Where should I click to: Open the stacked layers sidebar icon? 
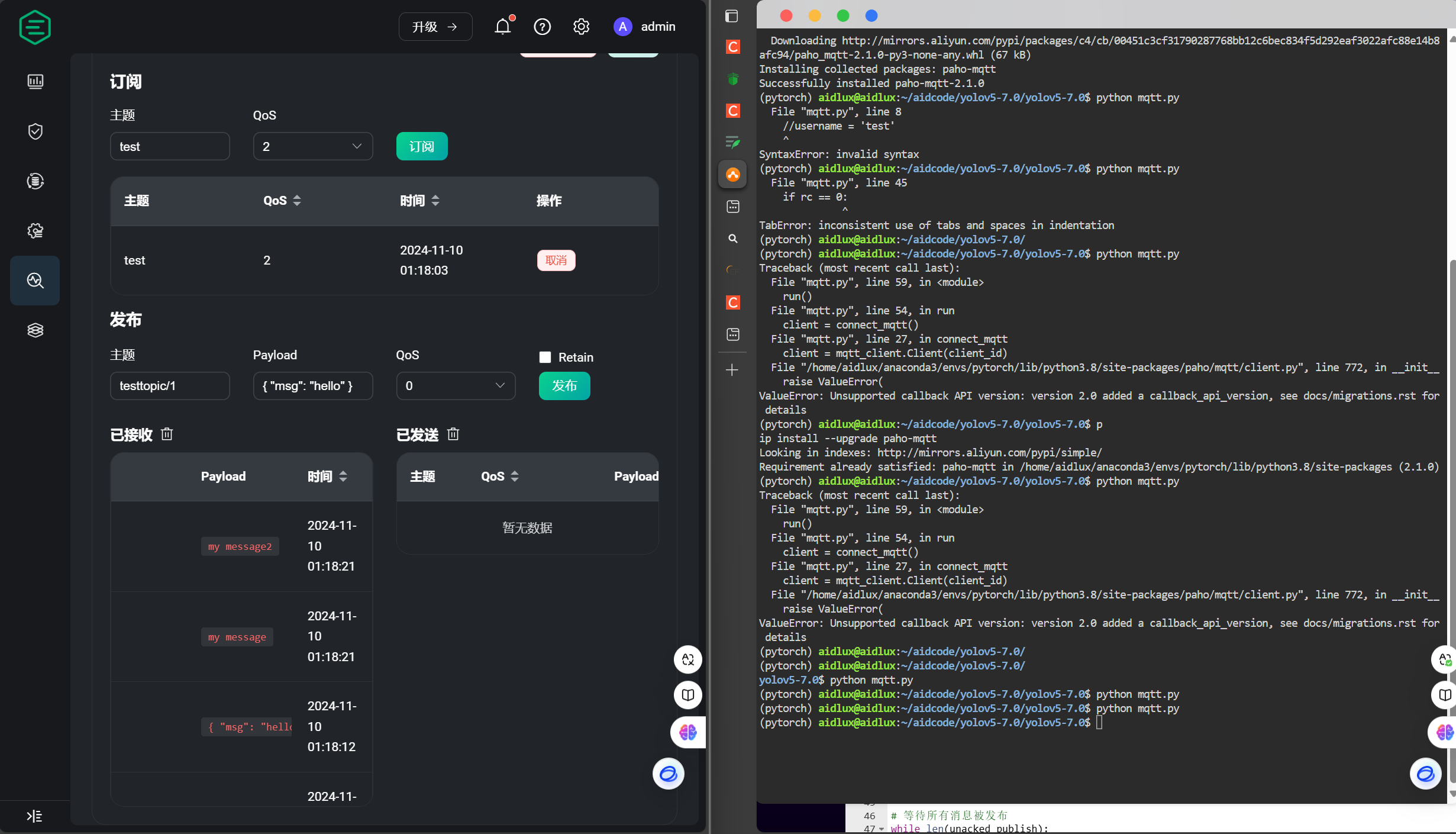tap(35, 330)
